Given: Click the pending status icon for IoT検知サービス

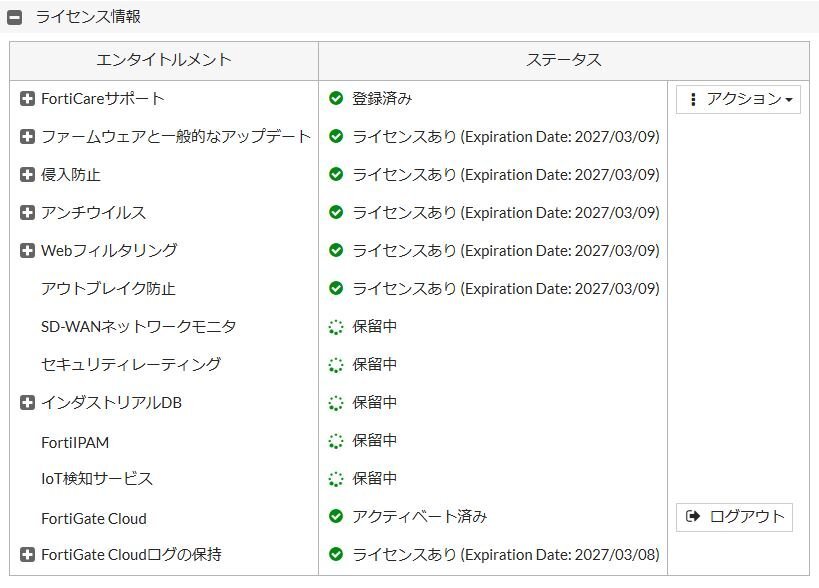Looking at the screenshot, I should (x=336, y=479).
